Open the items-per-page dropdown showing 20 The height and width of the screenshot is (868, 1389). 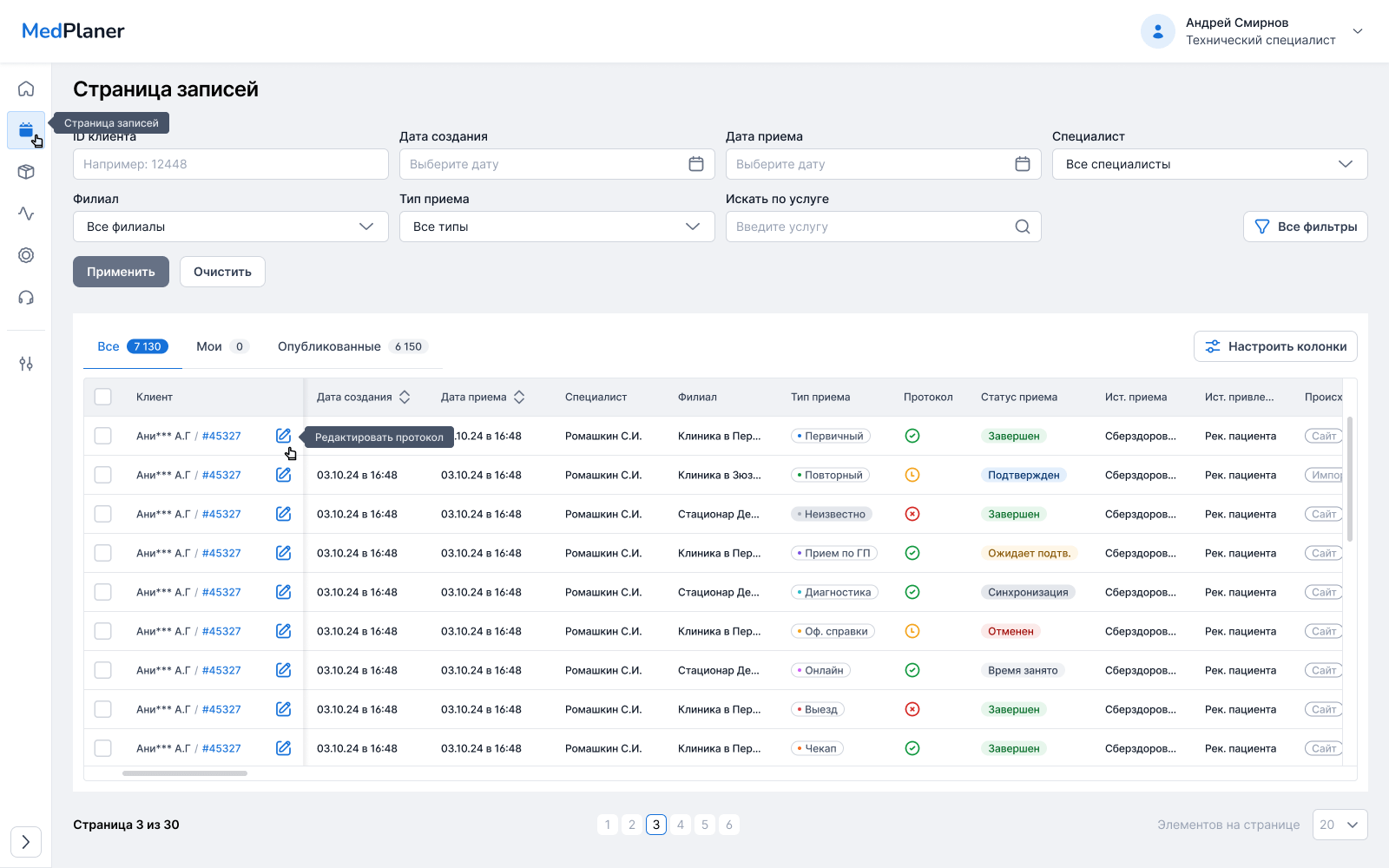click(x=1340, y=825)
